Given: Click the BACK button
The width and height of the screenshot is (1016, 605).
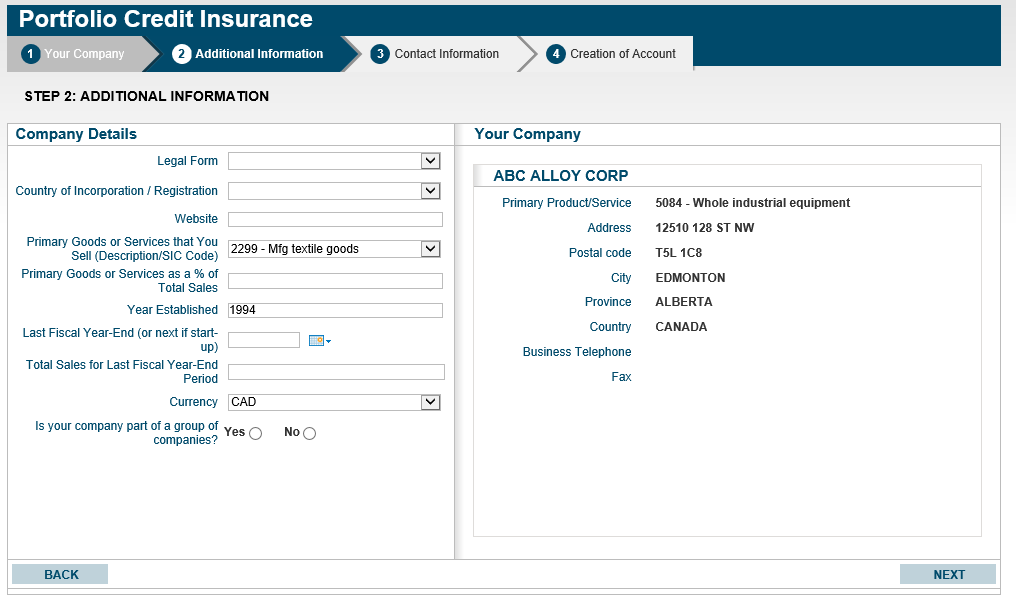Looking at the screenshot, I should point(60,575).
